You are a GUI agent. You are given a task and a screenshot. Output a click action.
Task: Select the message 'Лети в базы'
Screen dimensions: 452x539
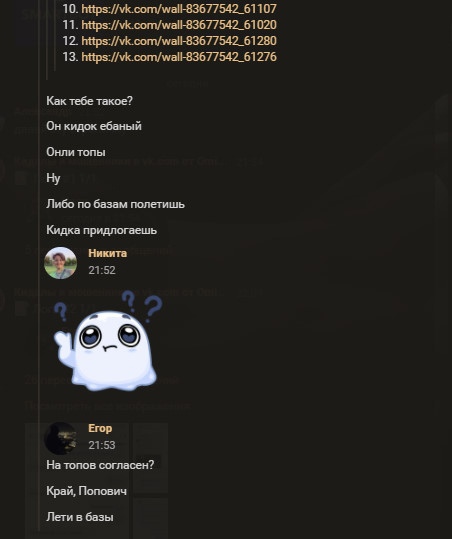point(80,517)
